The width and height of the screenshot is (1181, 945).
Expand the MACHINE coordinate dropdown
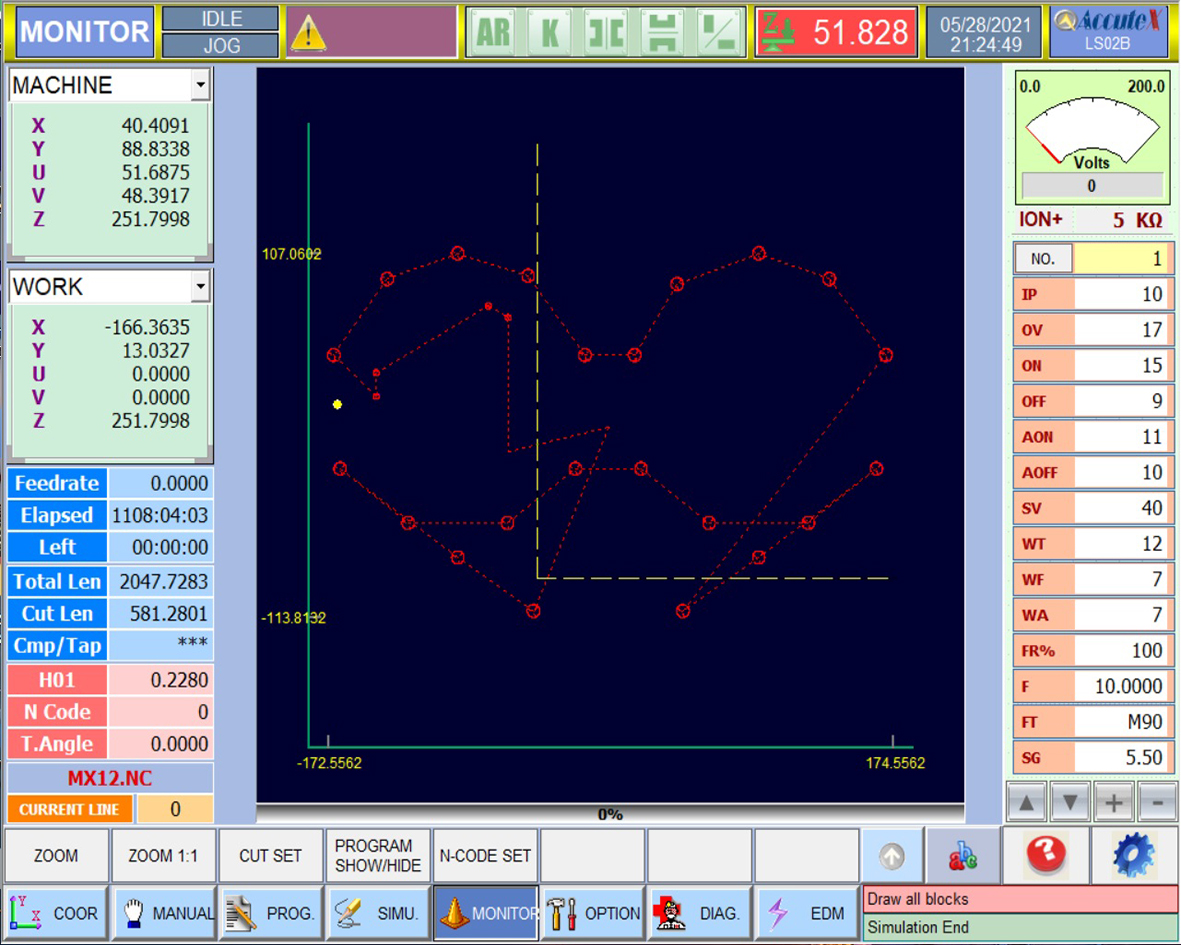200,86
